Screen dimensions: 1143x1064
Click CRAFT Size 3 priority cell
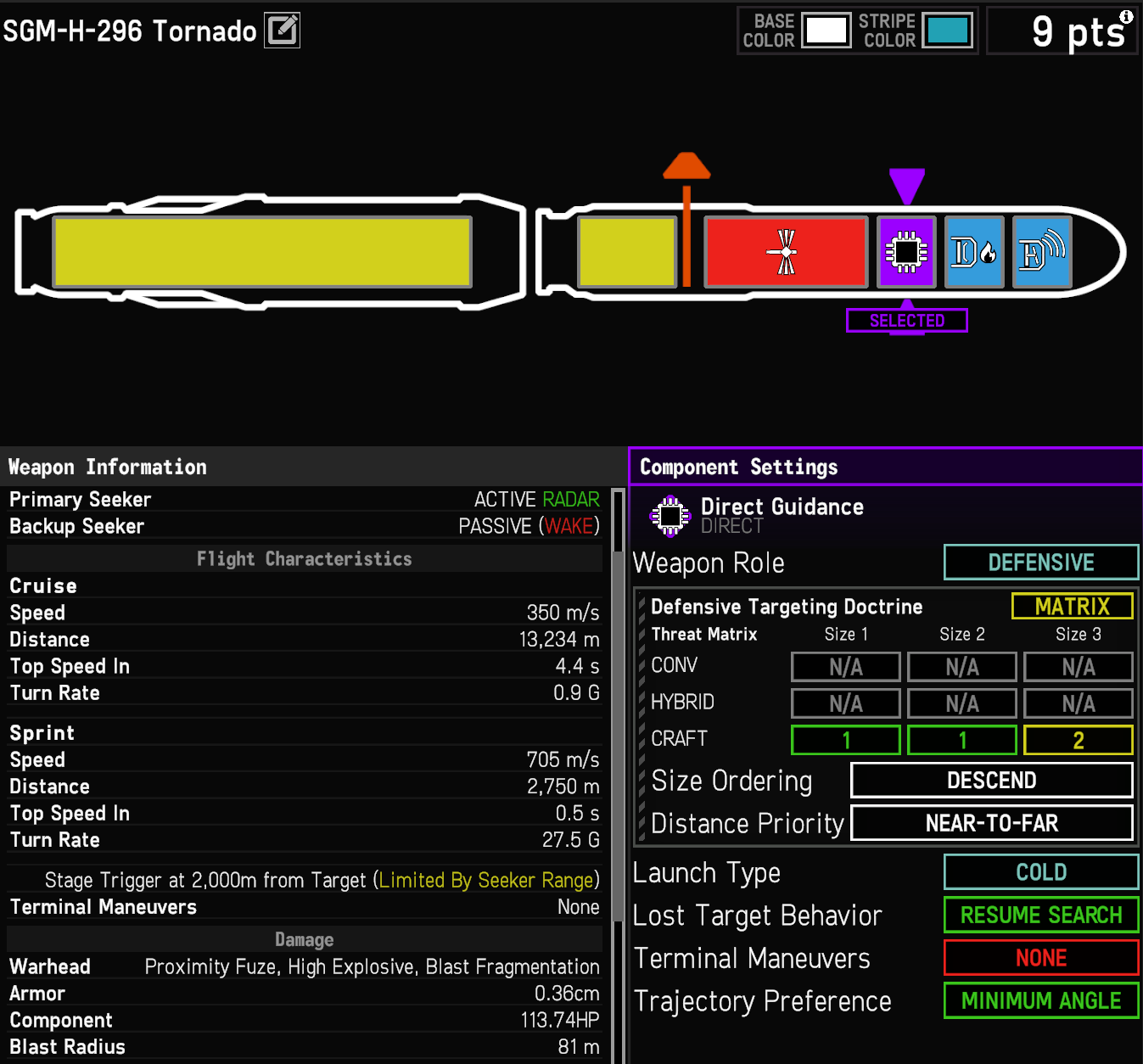(1079, 740)
